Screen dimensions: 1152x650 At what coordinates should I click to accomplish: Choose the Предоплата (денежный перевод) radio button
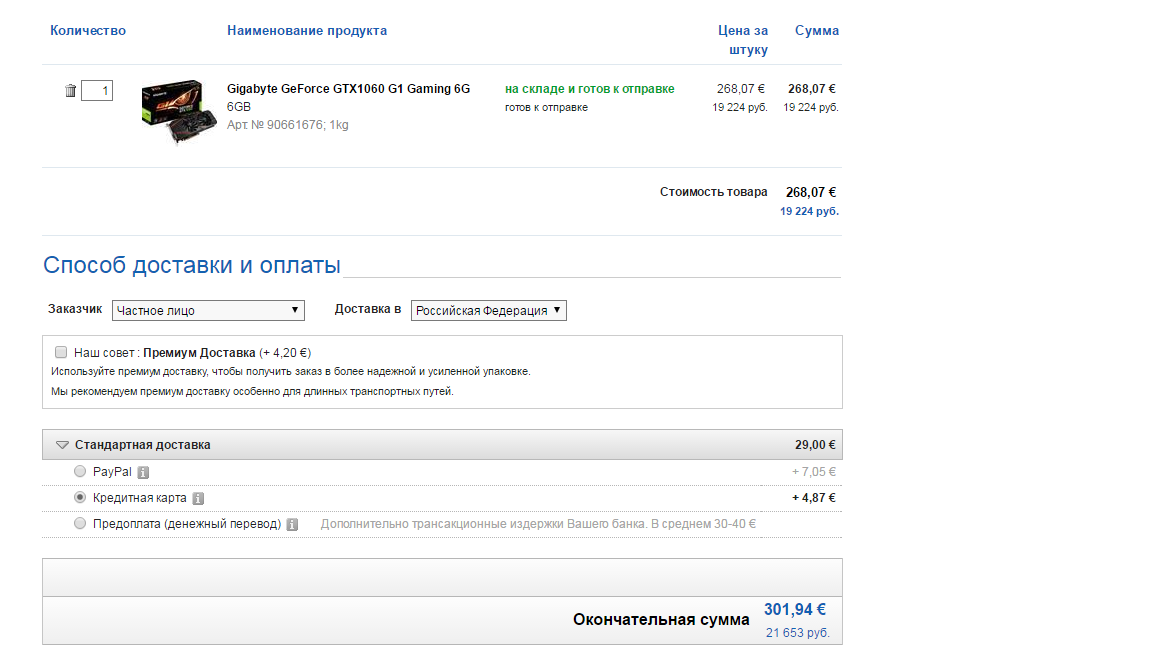(x=80, y=523)
